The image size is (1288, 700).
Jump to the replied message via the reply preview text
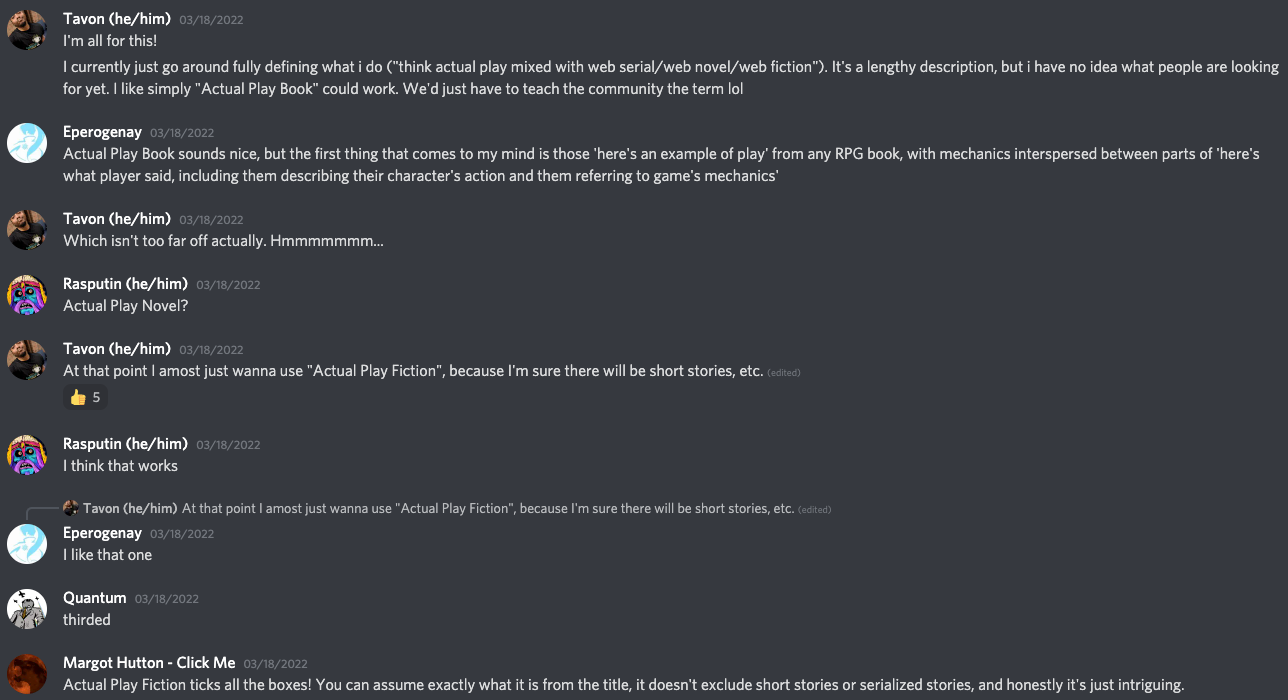pyautogui.click(x=488, y=509)
